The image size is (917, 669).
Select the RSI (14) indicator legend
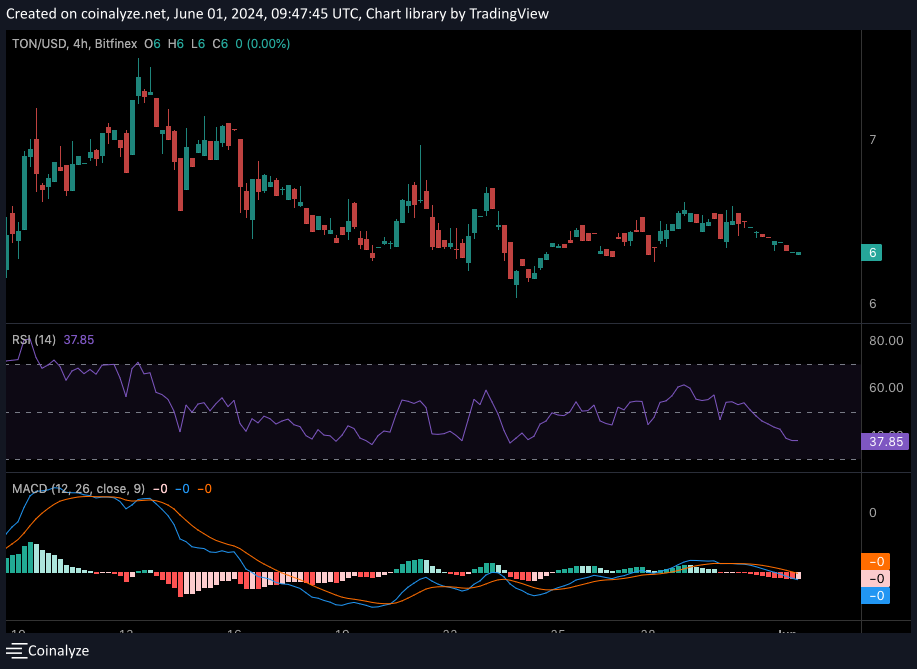[x=34, y=339]
